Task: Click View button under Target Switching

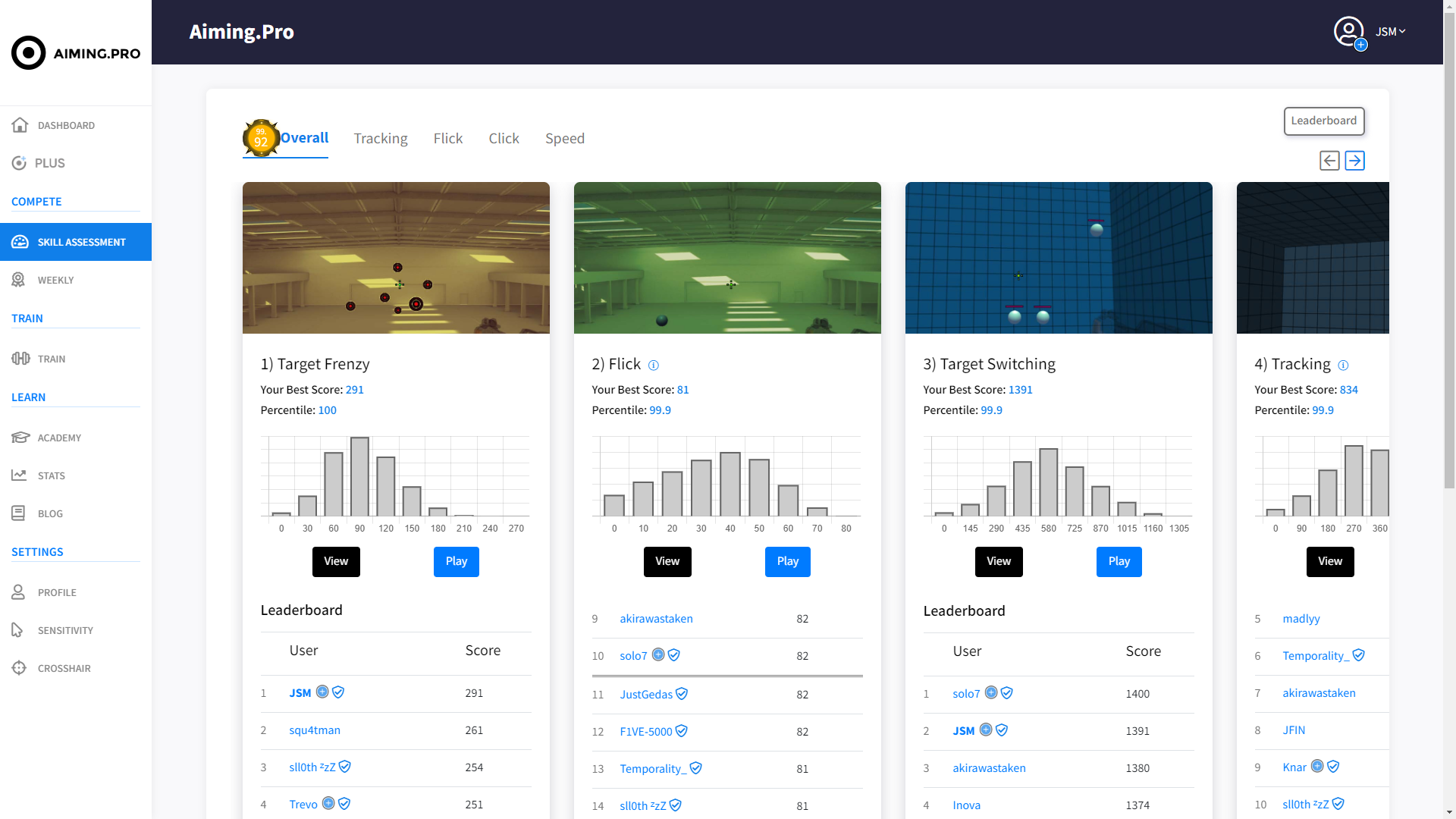Action: [x=999, y=562]
